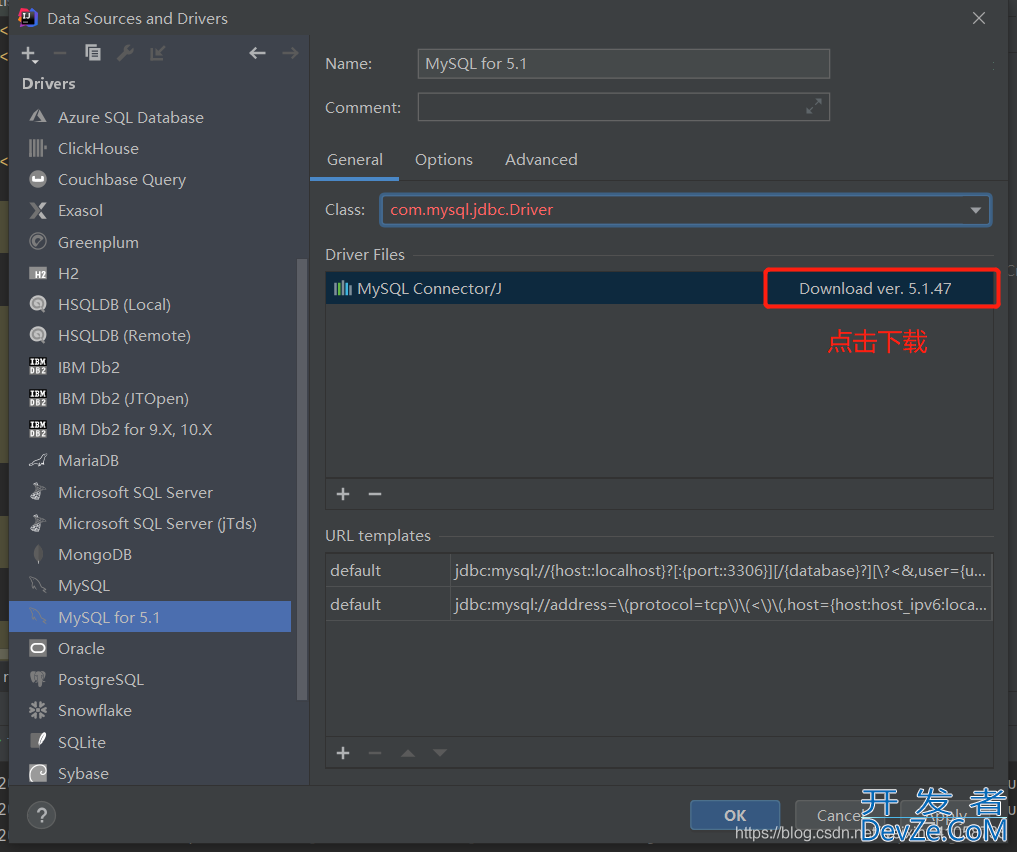Click the Name input field

(623, 64)
